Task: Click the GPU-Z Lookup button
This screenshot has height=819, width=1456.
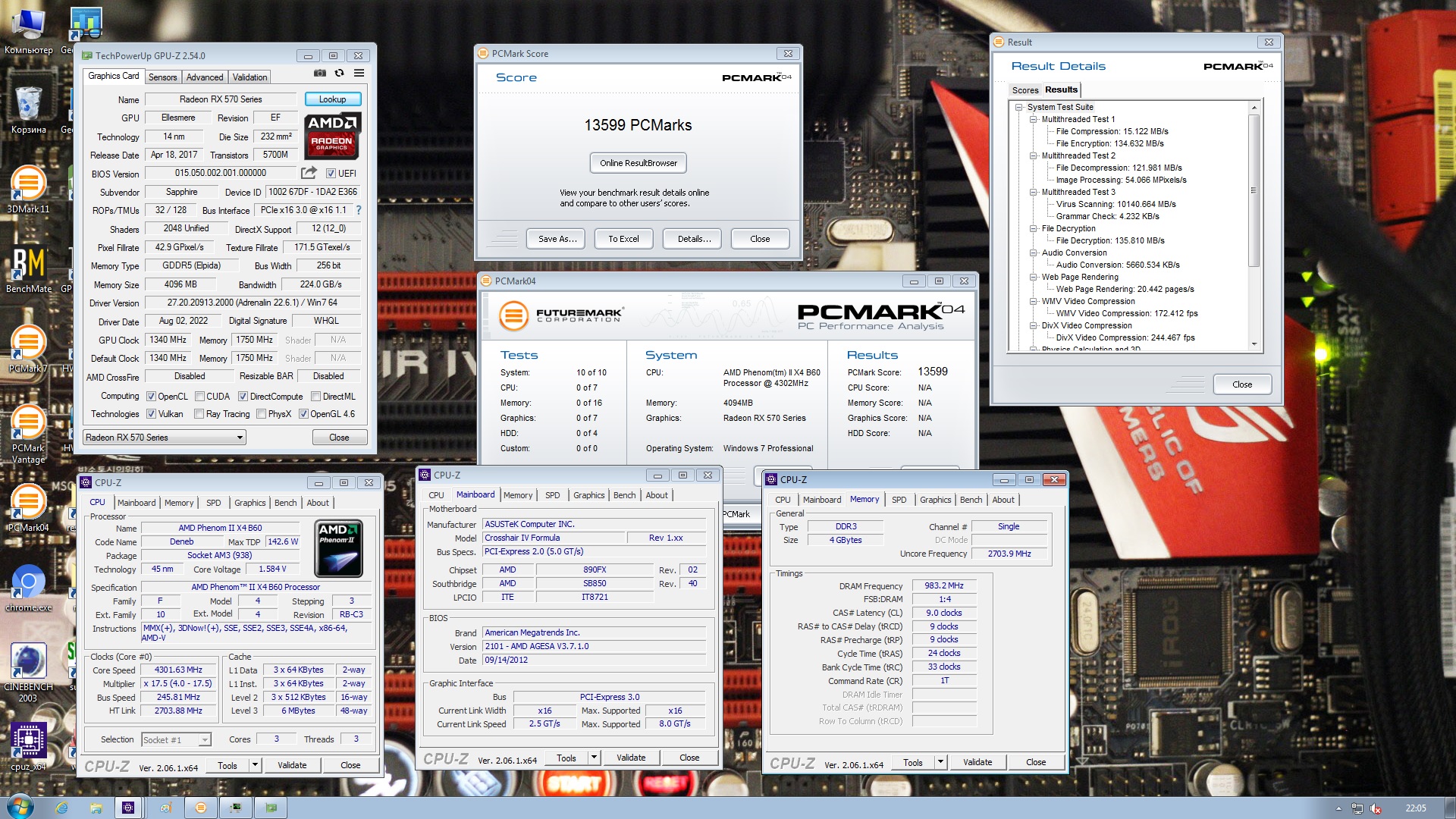Action: pos(332,99)
